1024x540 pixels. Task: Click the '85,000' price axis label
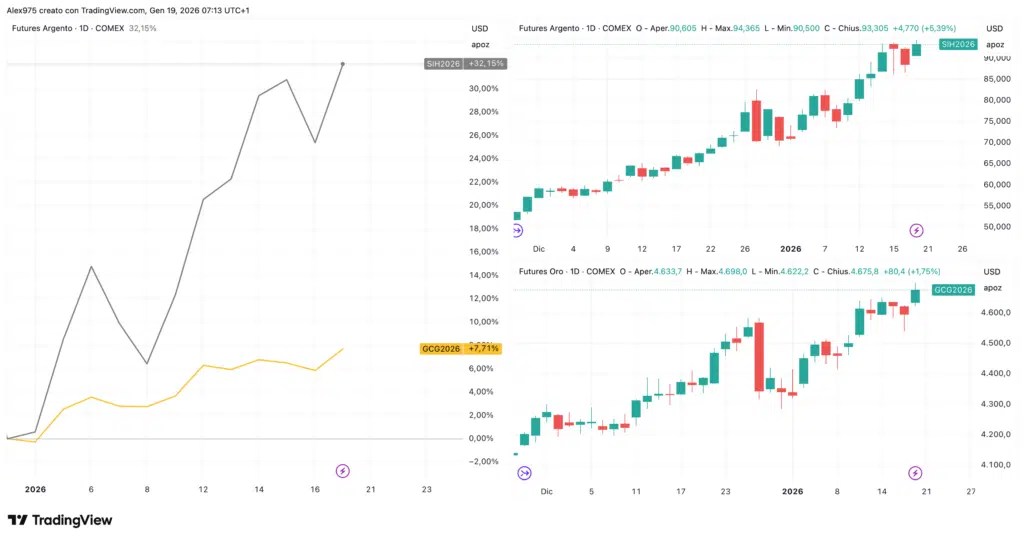click(x=997, y=80)
